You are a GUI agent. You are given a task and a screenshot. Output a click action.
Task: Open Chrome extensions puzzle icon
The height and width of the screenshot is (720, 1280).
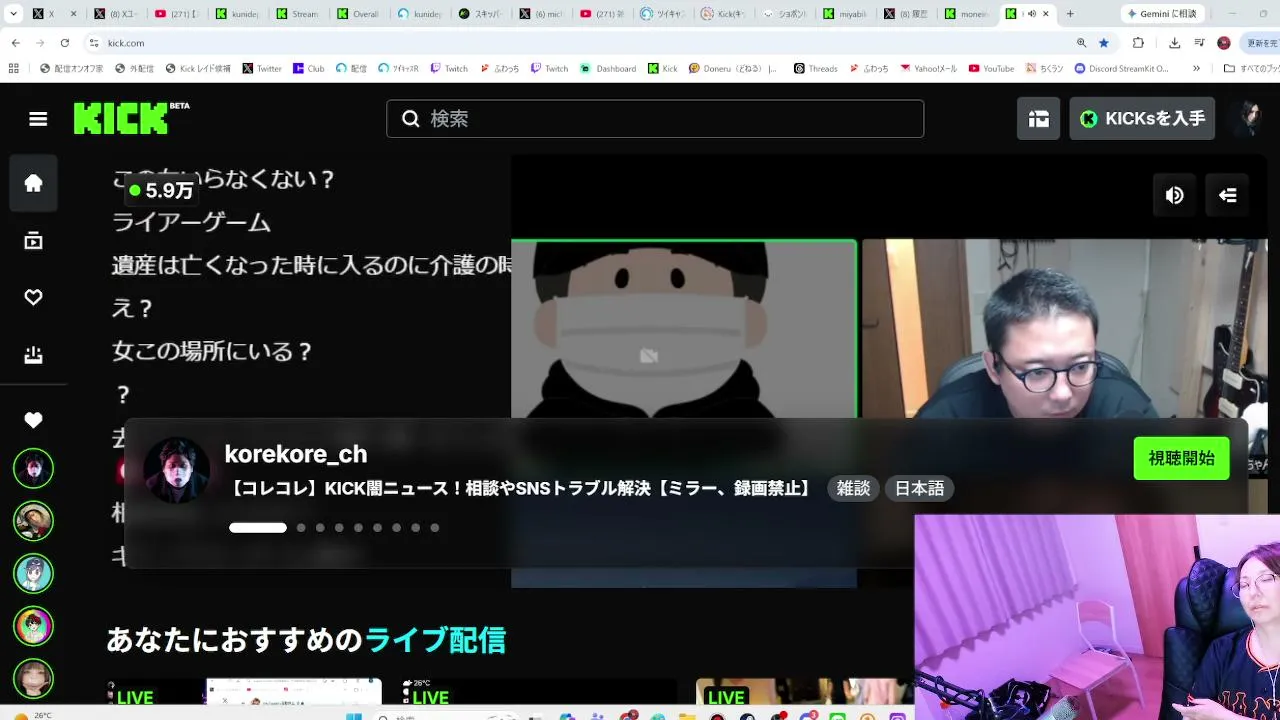pos(1138,43)
